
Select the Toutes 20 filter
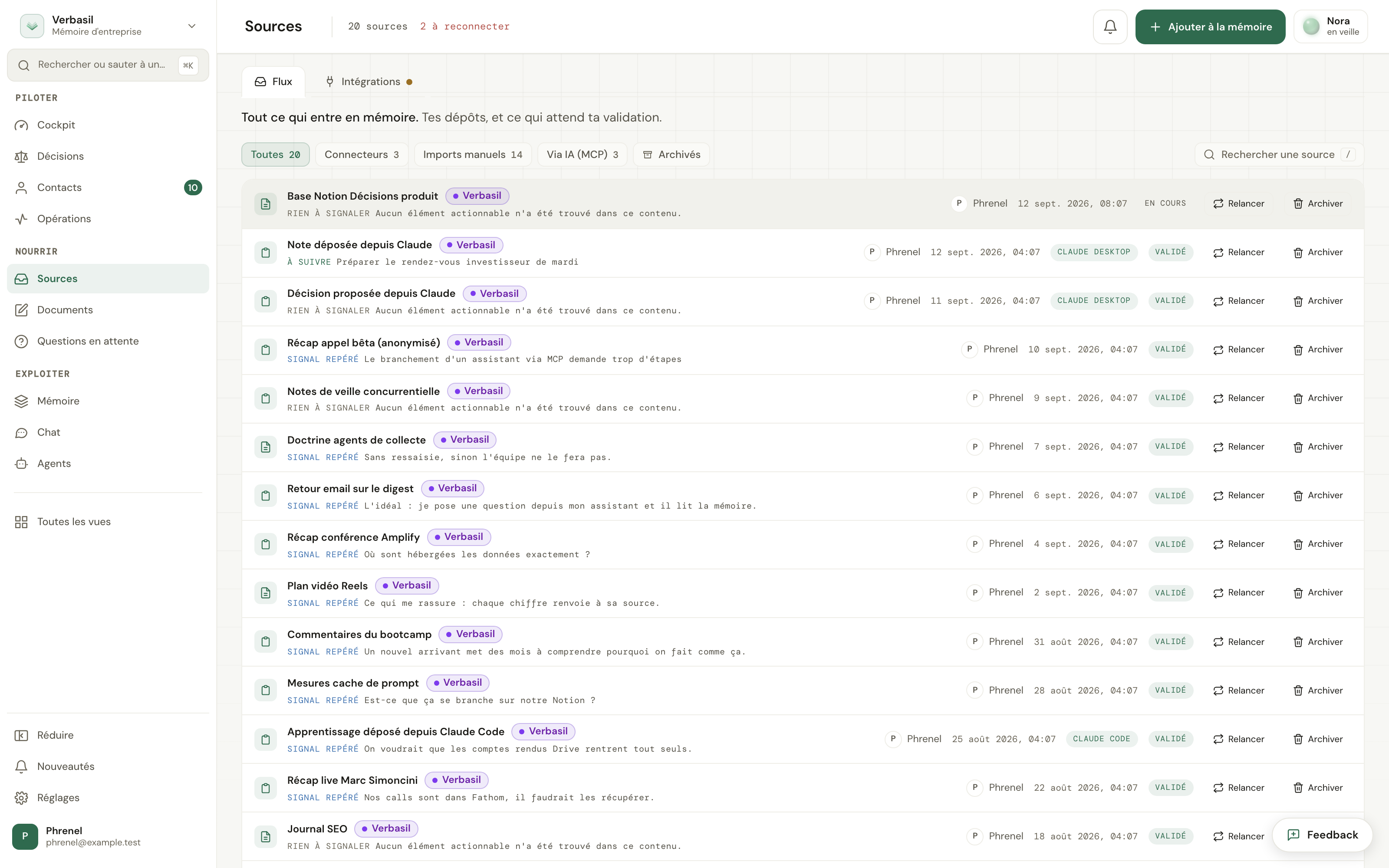276,155
